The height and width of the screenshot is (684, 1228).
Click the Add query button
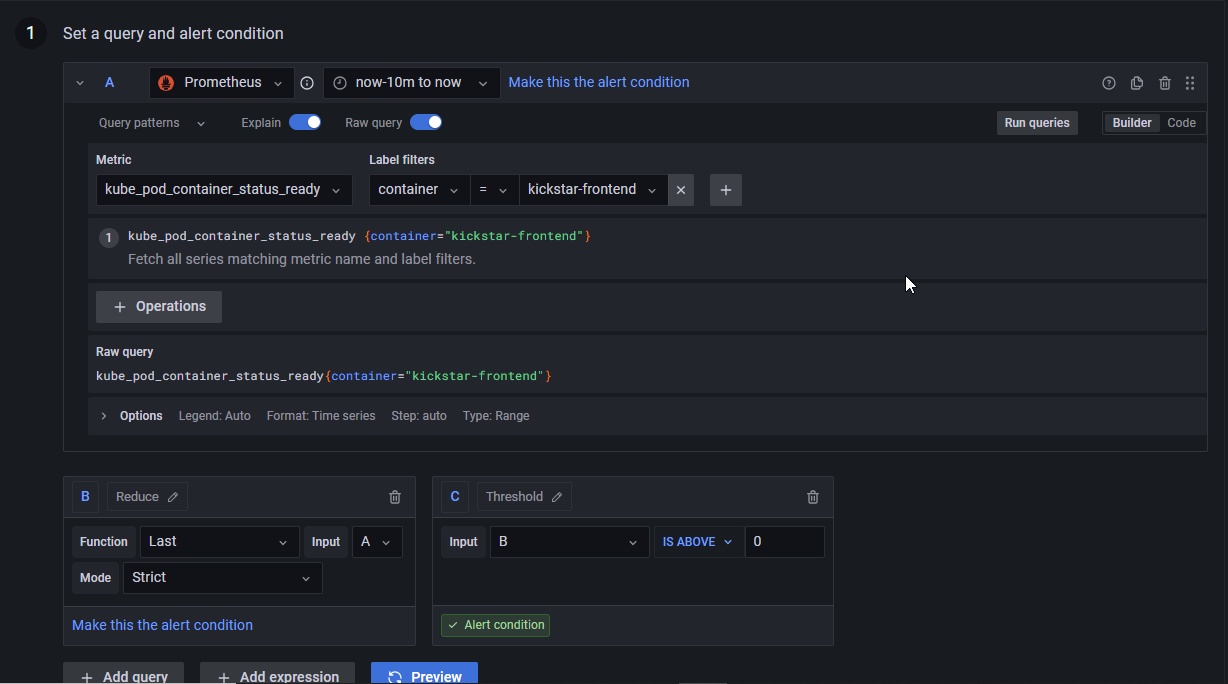124,675
